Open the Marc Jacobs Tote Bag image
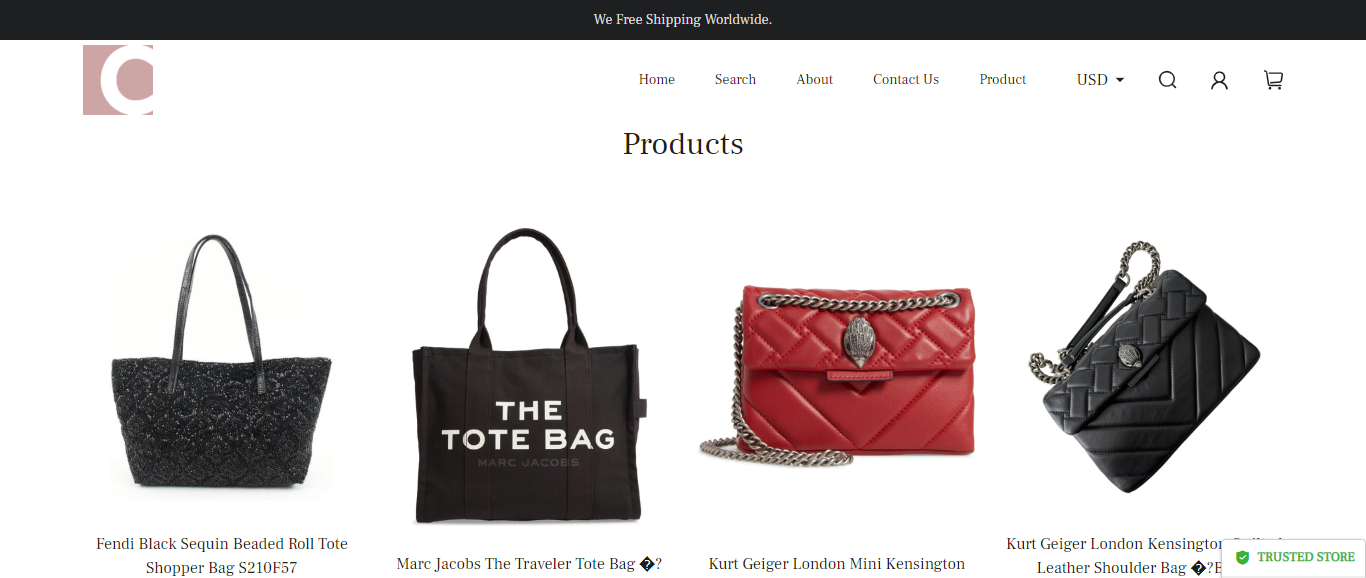 tap(528, 376)
